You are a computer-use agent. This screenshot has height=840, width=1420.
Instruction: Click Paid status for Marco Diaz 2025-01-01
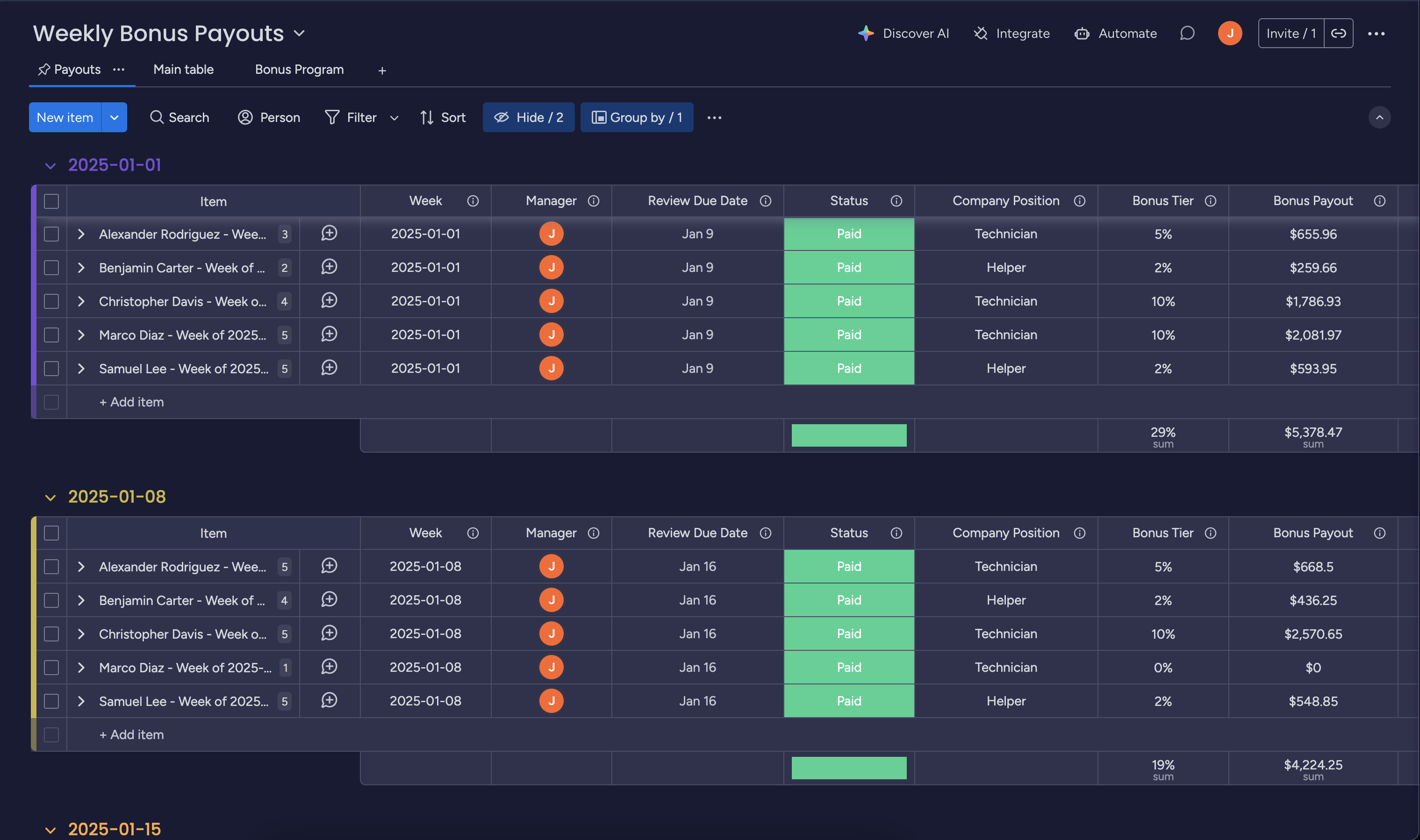click(849, 335)
